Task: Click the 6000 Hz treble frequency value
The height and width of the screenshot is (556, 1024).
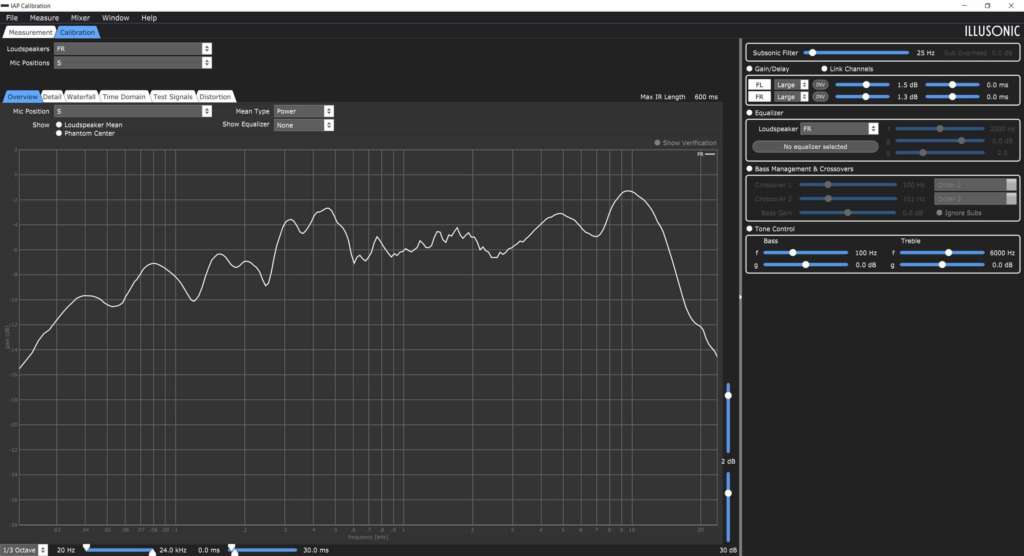Action: click(x=1002, y=253)
